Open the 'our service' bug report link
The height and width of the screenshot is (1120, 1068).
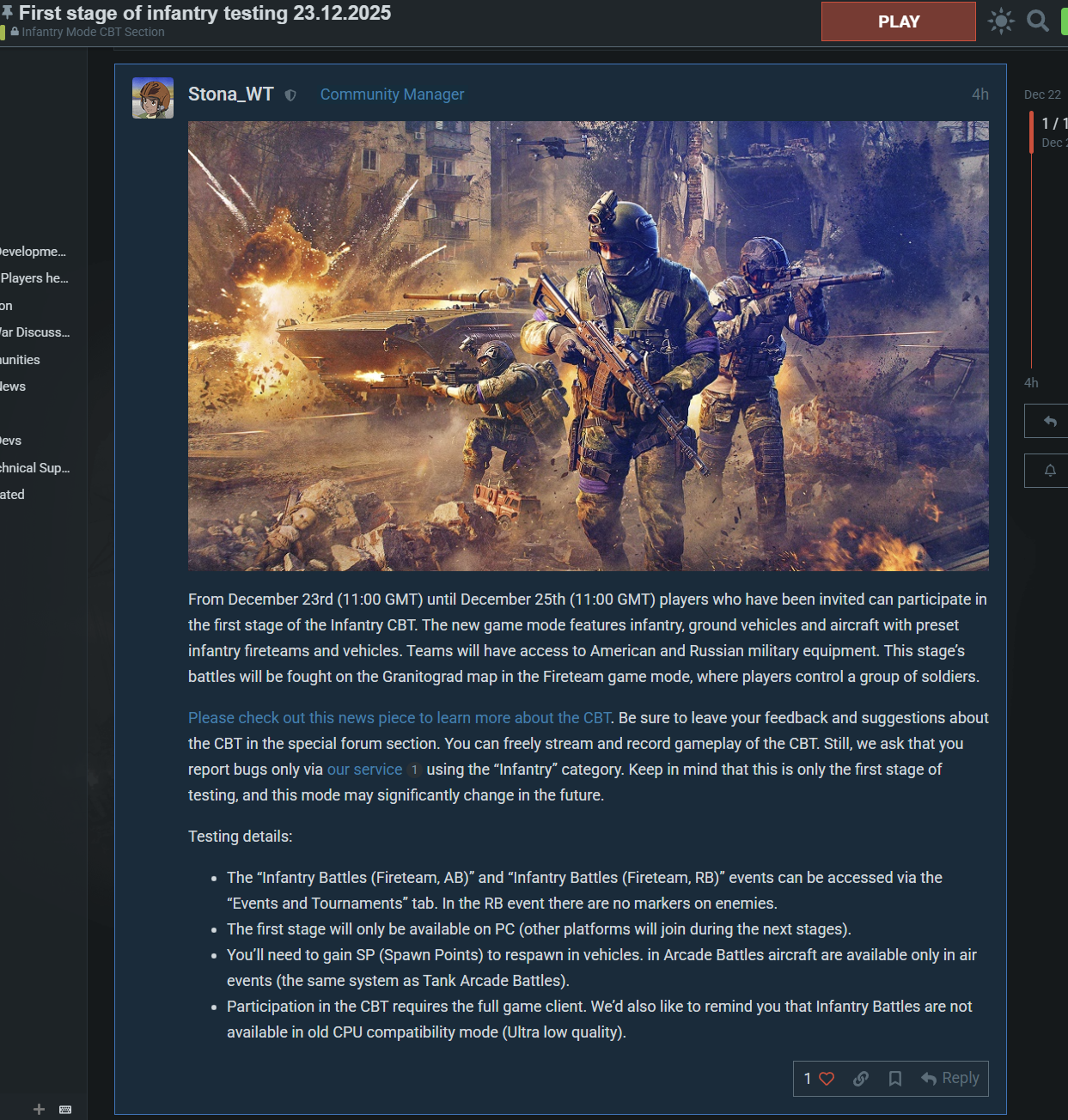point(364,770)
